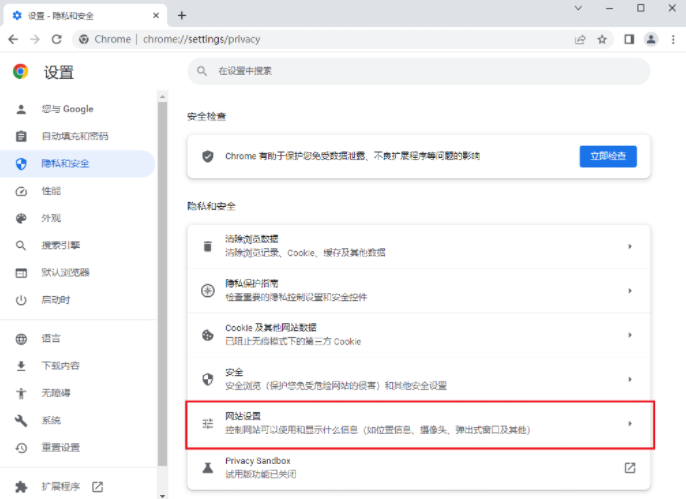The height and width of the screenshot is (499, 686).
Task: Click the external link icon beside 扩展程序
Action: click(x=98, y=486)
